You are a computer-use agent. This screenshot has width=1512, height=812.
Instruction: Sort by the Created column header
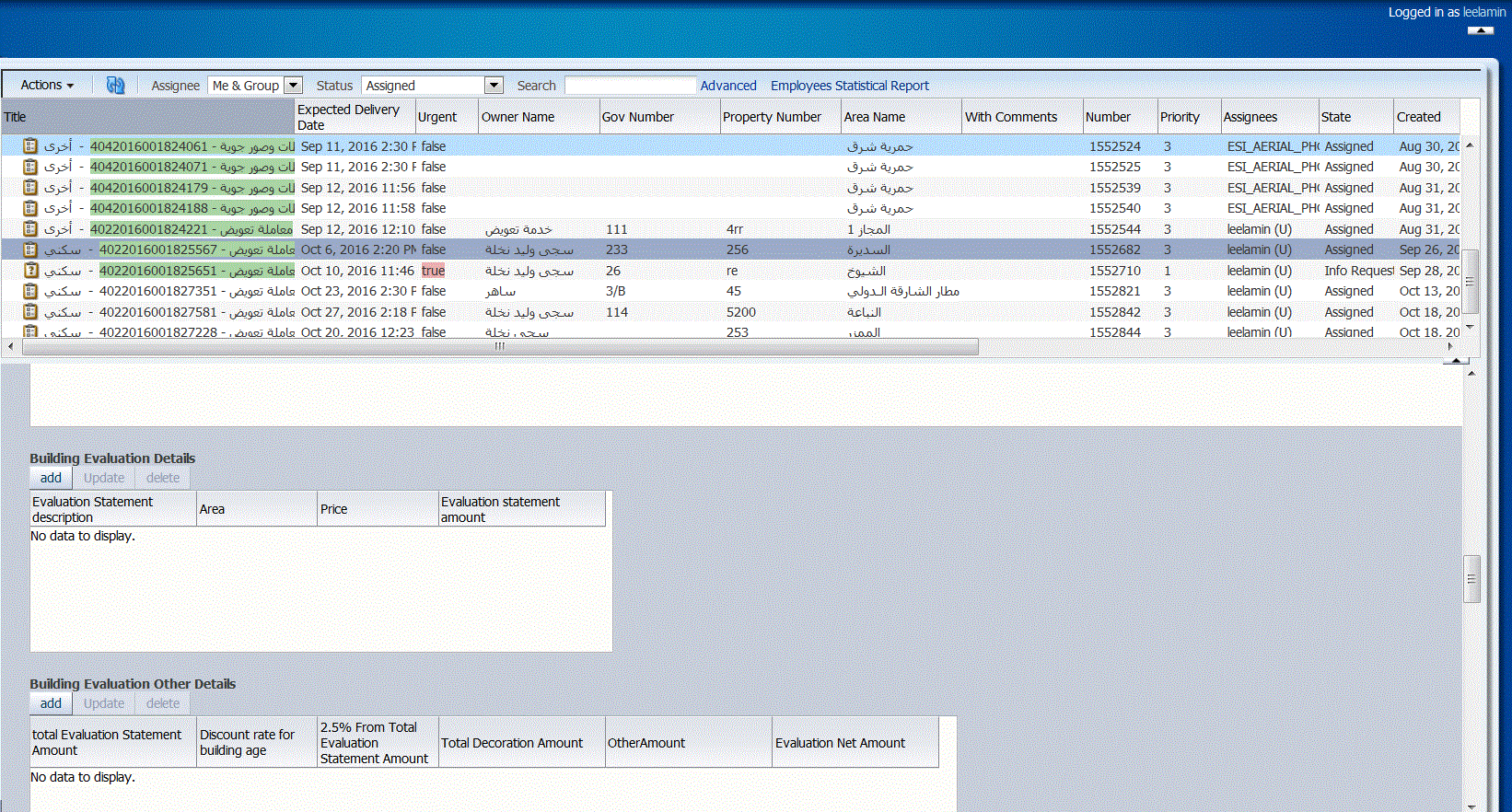pos(1426,117)
